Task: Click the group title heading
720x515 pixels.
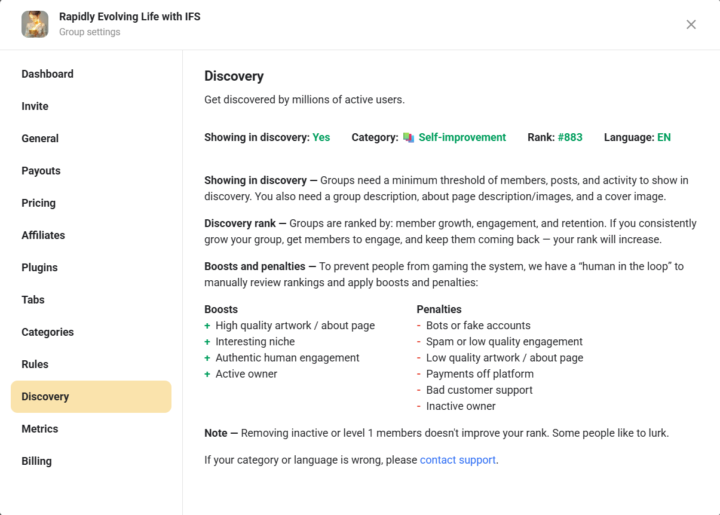Action: click(x=130, y=17)
